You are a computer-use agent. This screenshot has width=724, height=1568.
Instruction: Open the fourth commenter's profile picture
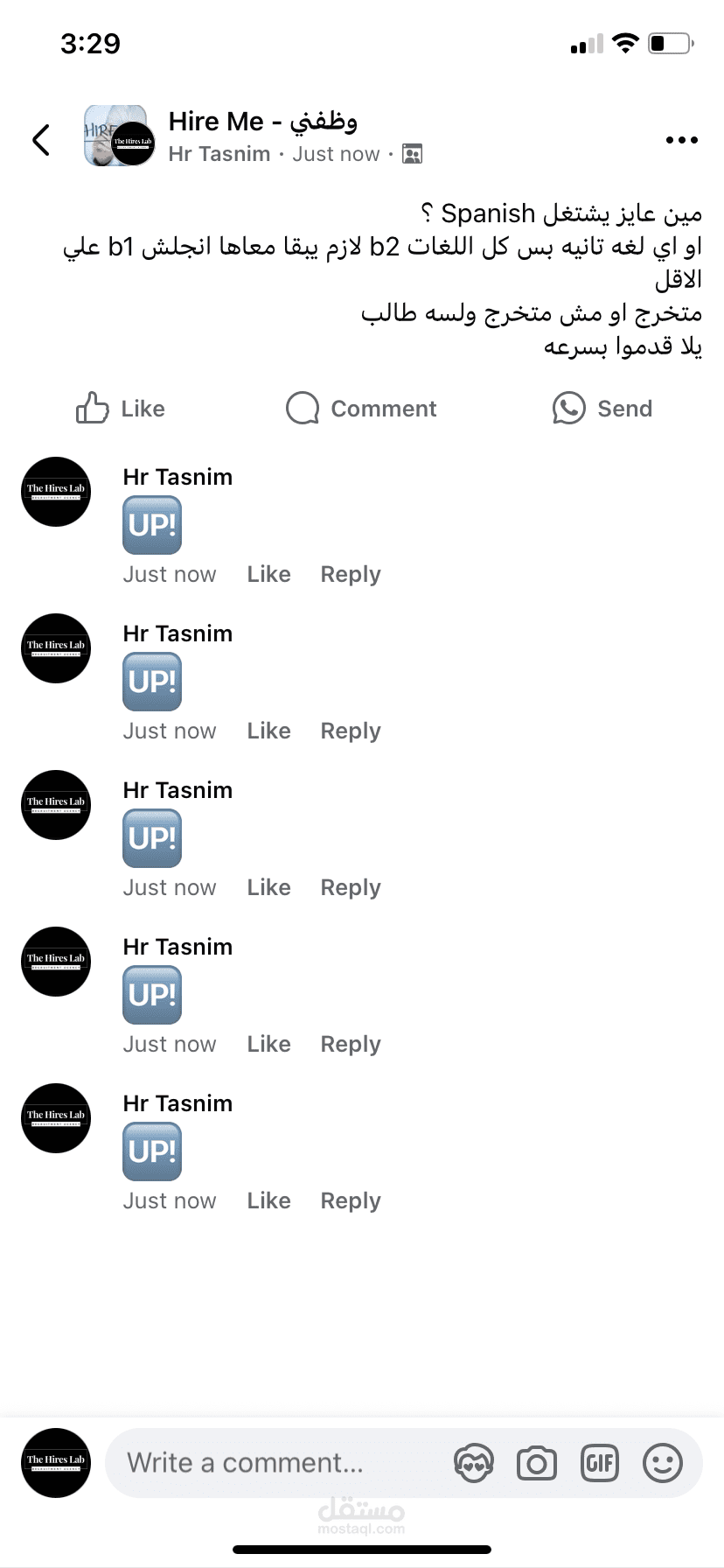56,962
